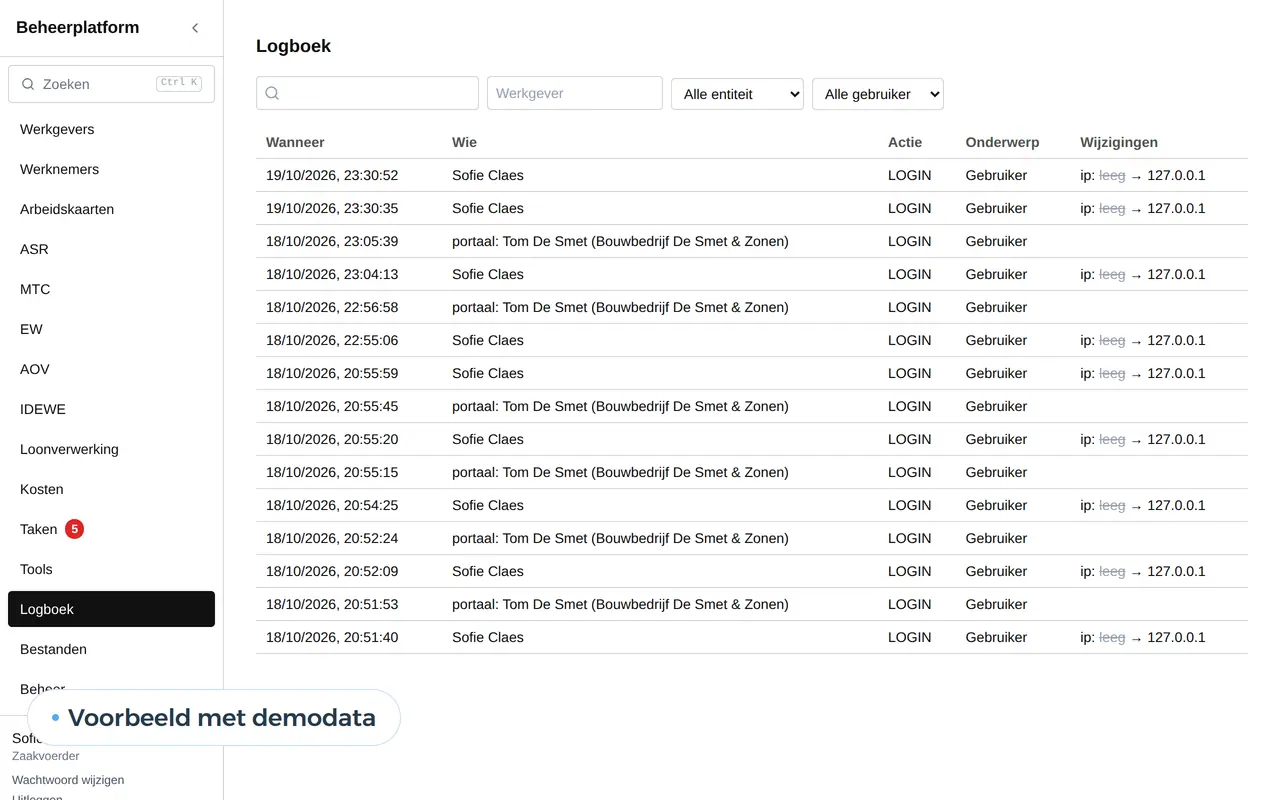Select the log entry at 19/10/2026, 23:30:52
This screenshot has width=1280, height=800.
752,175
